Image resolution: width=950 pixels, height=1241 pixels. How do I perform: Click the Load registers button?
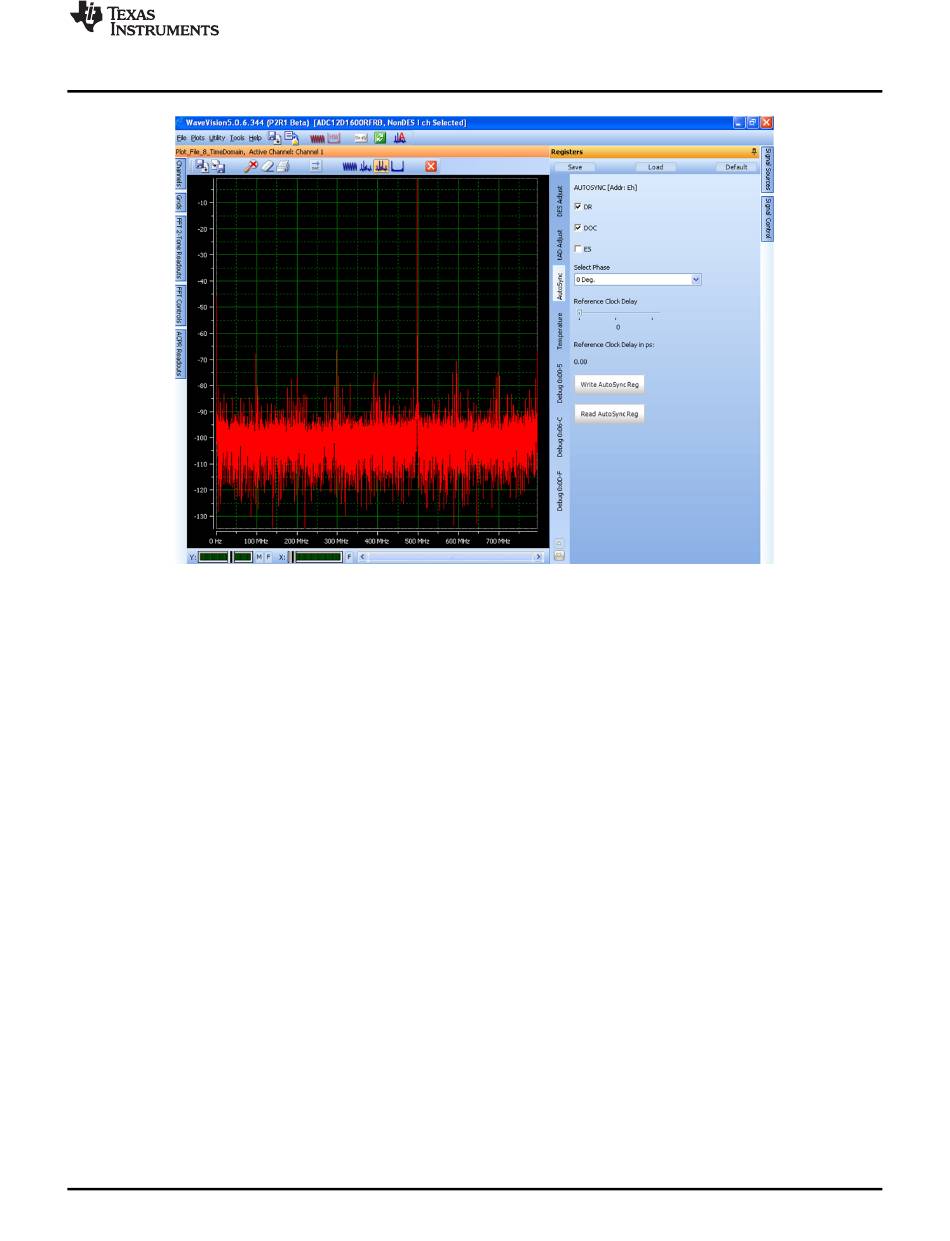click(655, 167)
